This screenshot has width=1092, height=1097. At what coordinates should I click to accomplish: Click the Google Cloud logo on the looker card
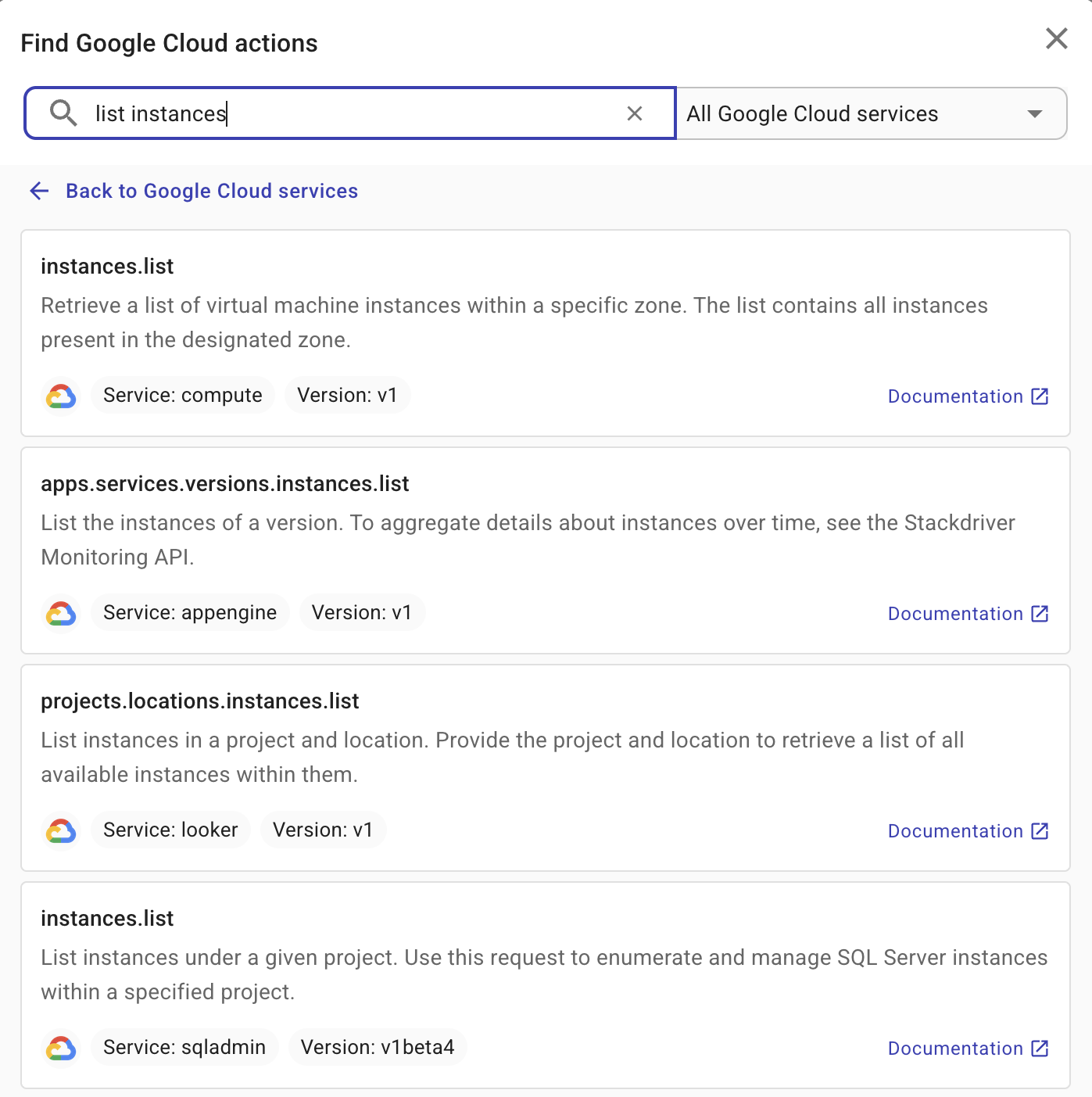[x=61, y=830]
